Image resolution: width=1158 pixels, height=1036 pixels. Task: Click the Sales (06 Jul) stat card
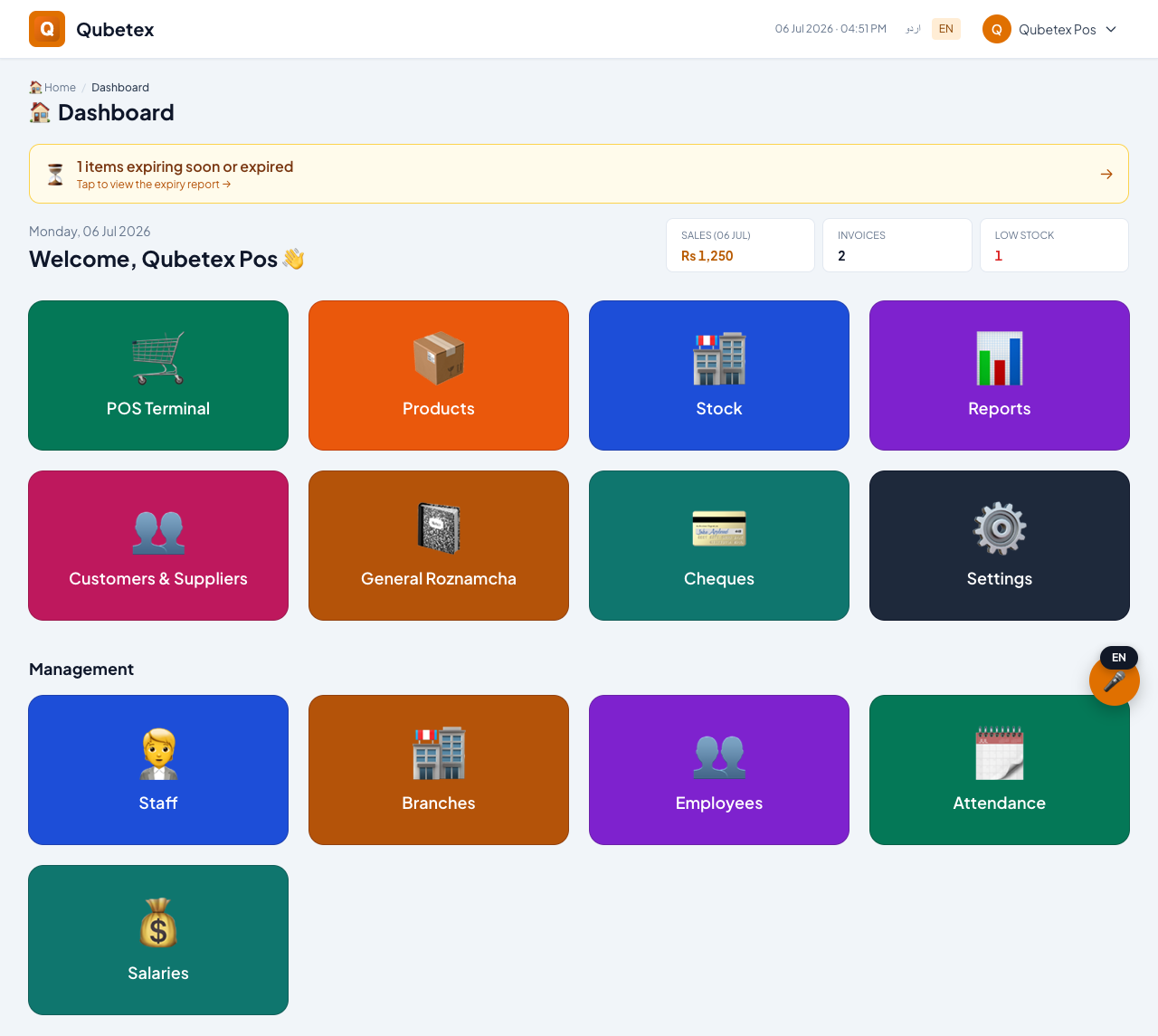(741, 245)
